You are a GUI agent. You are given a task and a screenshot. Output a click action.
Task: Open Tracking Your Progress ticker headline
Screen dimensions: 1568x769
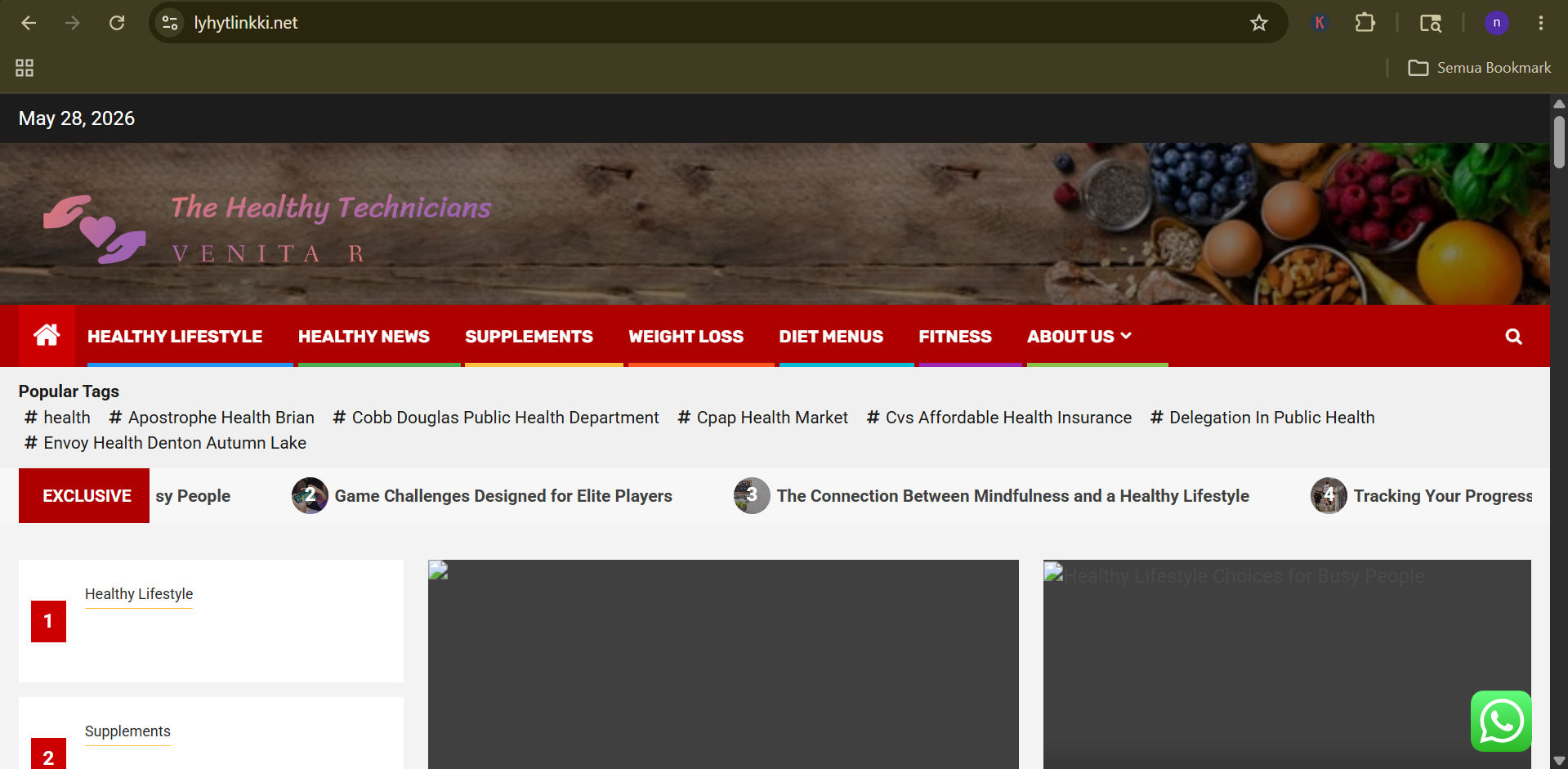click(1443, 496)
